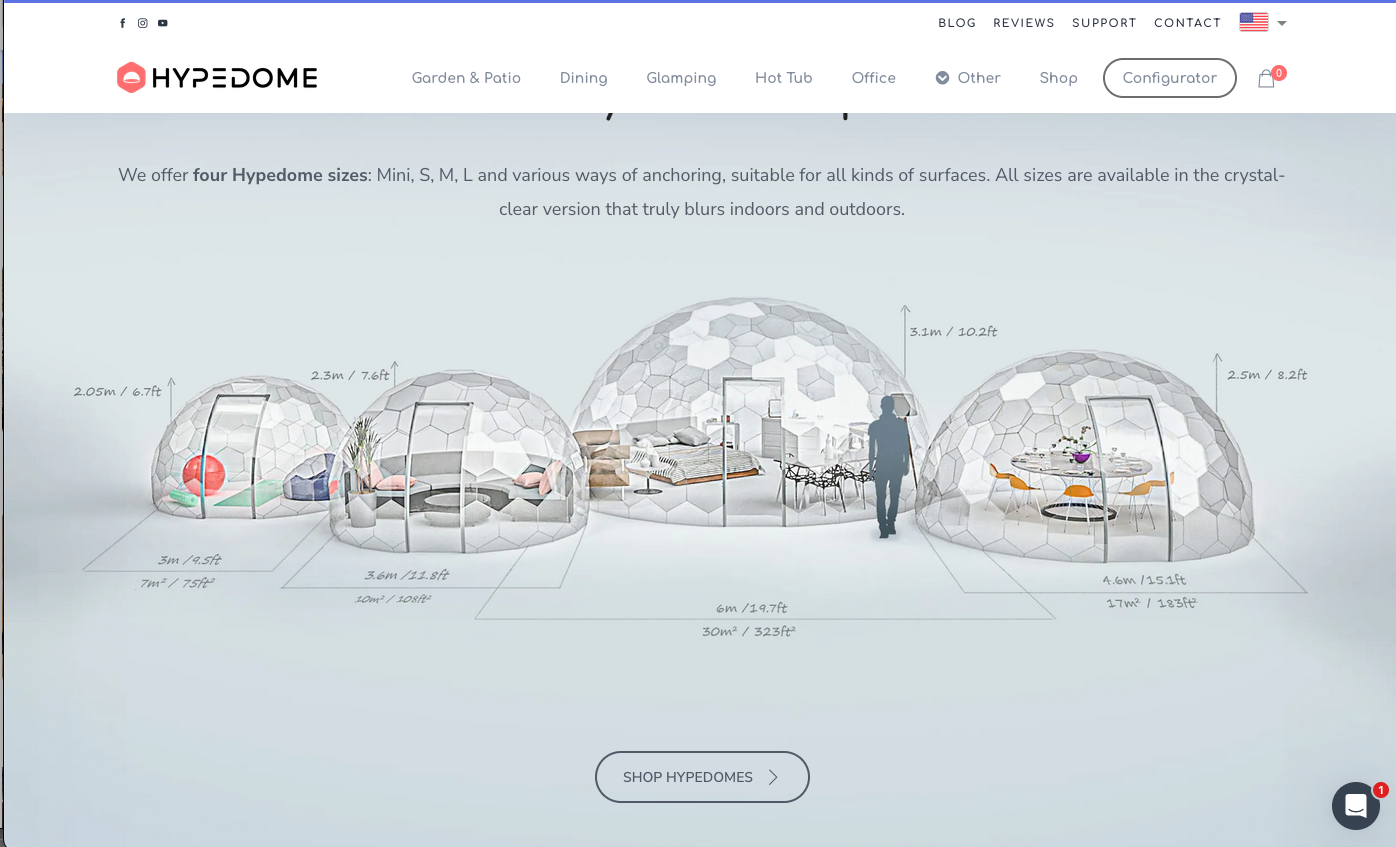Open the Support link
The height and width of the screenshot is (847, 1396).
[x=1104, y=23]
